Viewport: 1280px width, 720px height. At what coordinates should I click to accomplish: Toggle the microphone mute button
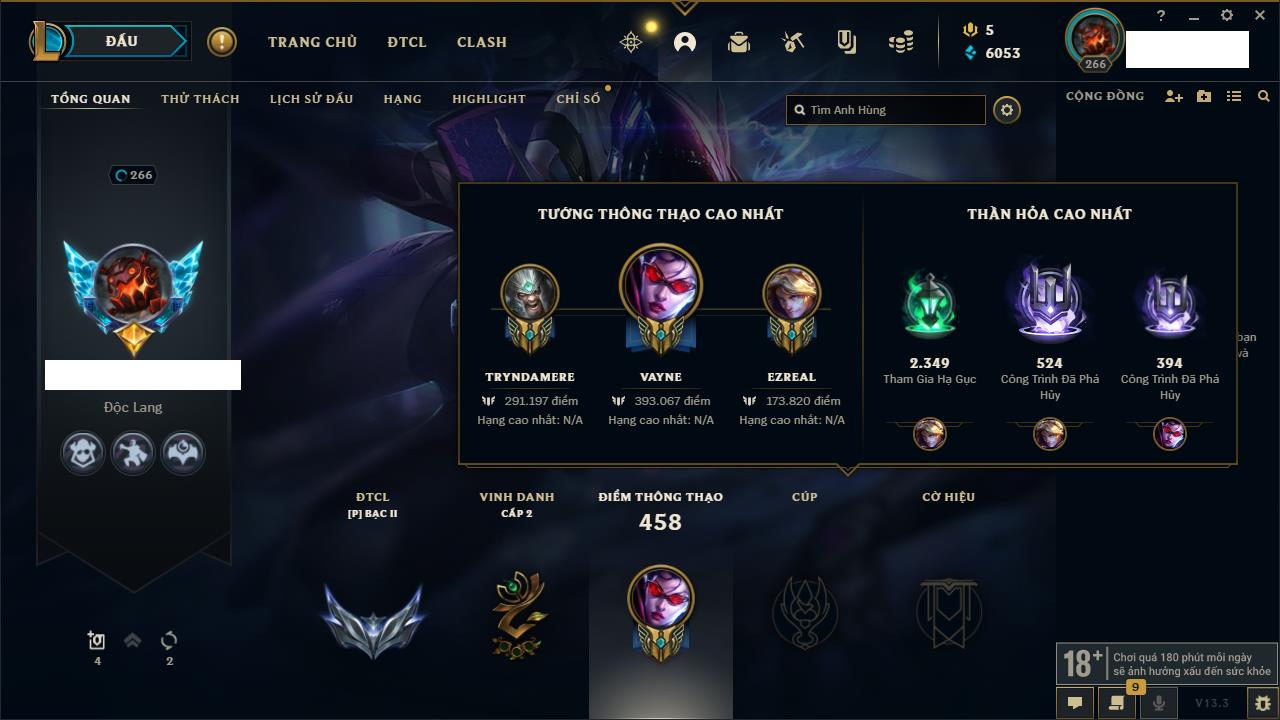[x=1159, y=703]
